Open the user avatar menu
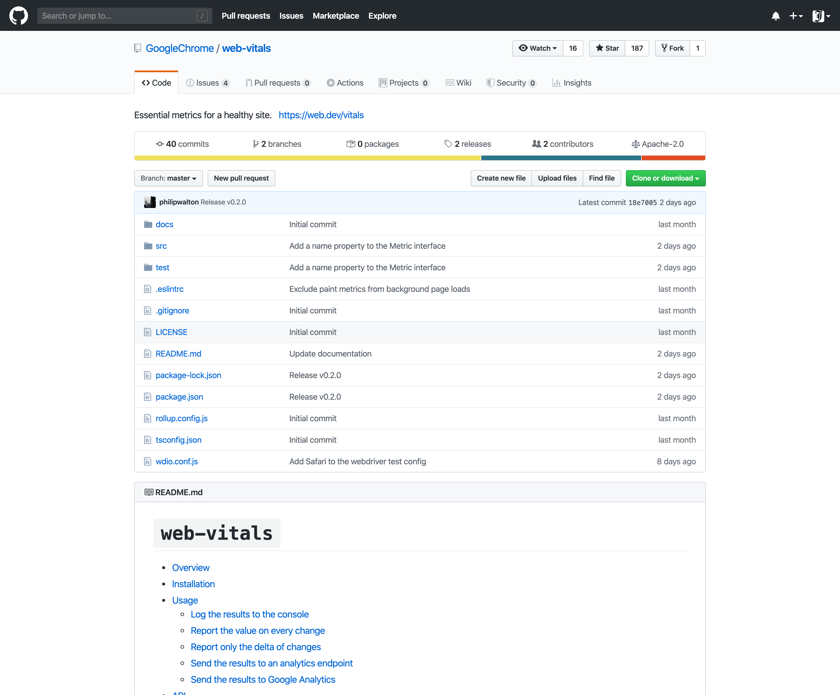The width and height of the screenshot is (840, 695). coord(821,16)
